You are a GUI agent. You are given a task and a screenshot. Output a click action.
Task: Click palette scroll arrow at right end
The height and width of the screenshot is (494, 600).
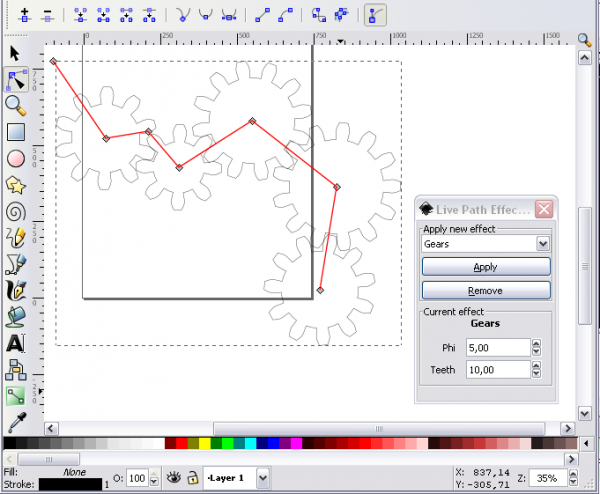[x=586, y=444]
